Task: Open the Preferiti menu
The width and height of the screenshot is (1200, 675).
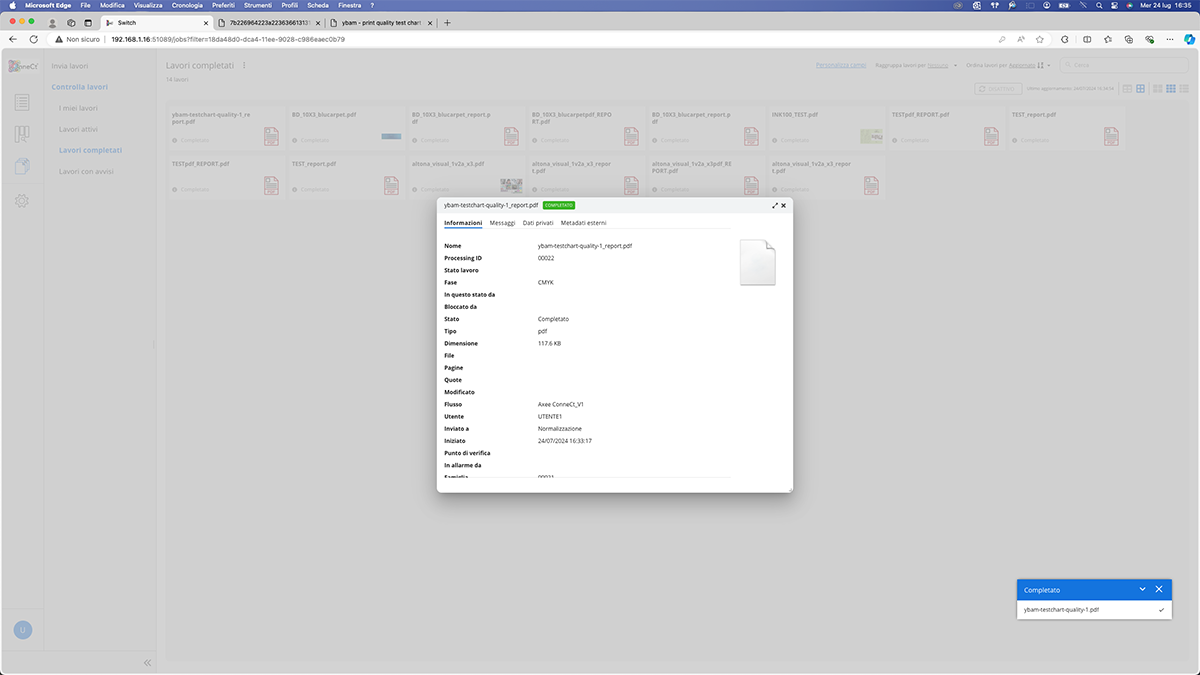Action: click(x=223, y=5)
